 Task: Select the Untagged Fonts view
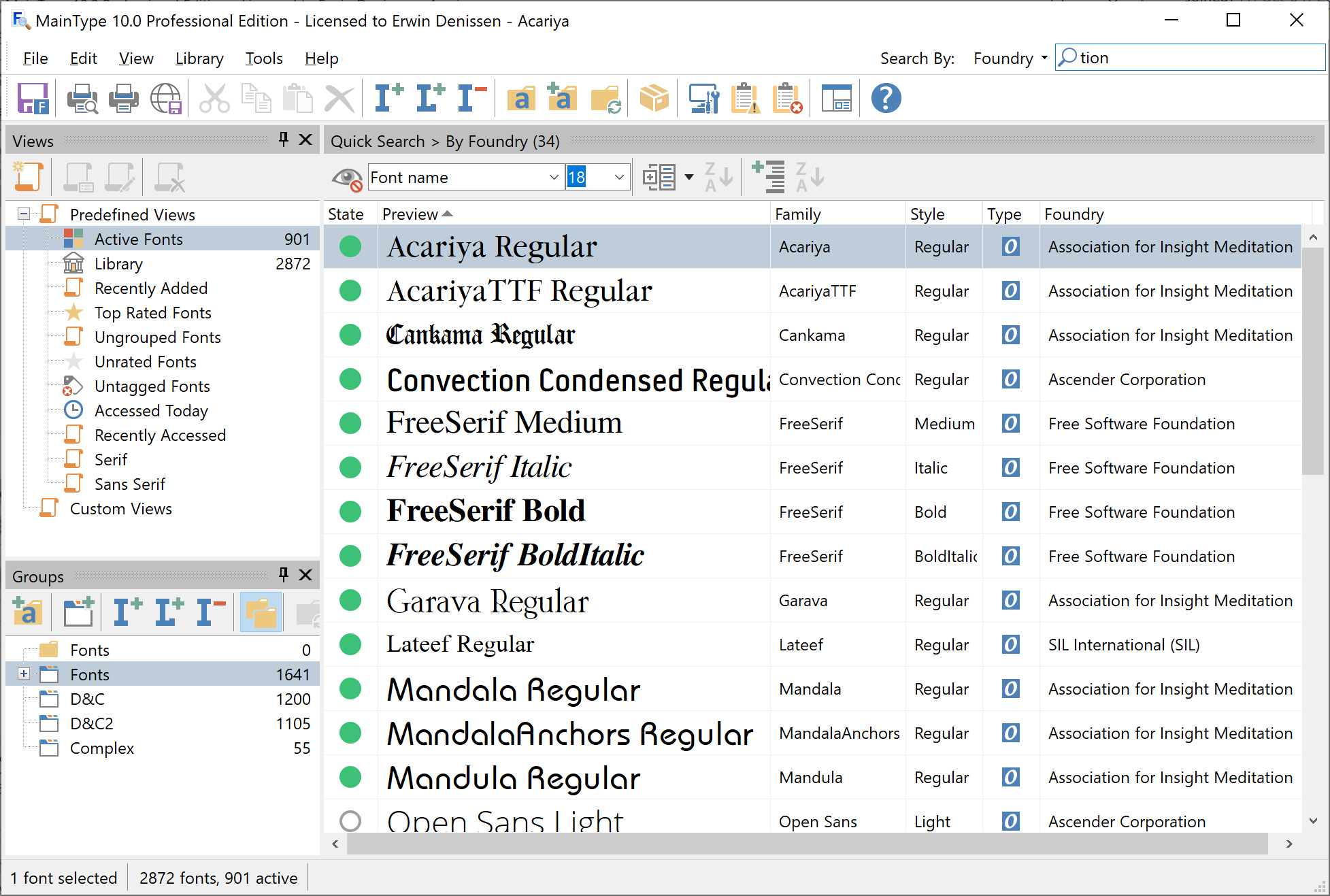[162, 386]
